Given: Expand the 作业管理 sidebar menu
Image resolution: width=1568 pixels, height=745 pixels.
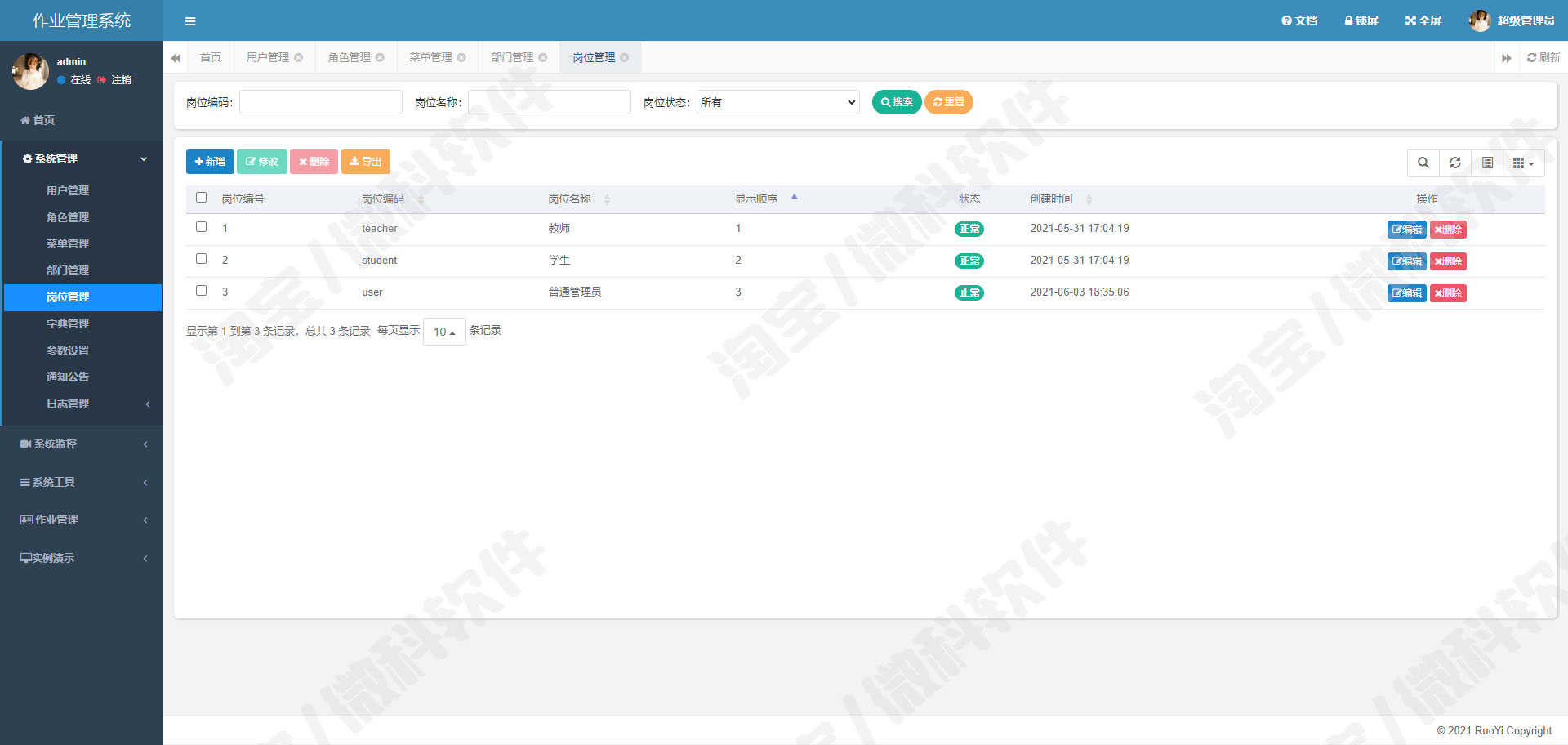Looking at the screenshot, I should pos(82,520).
